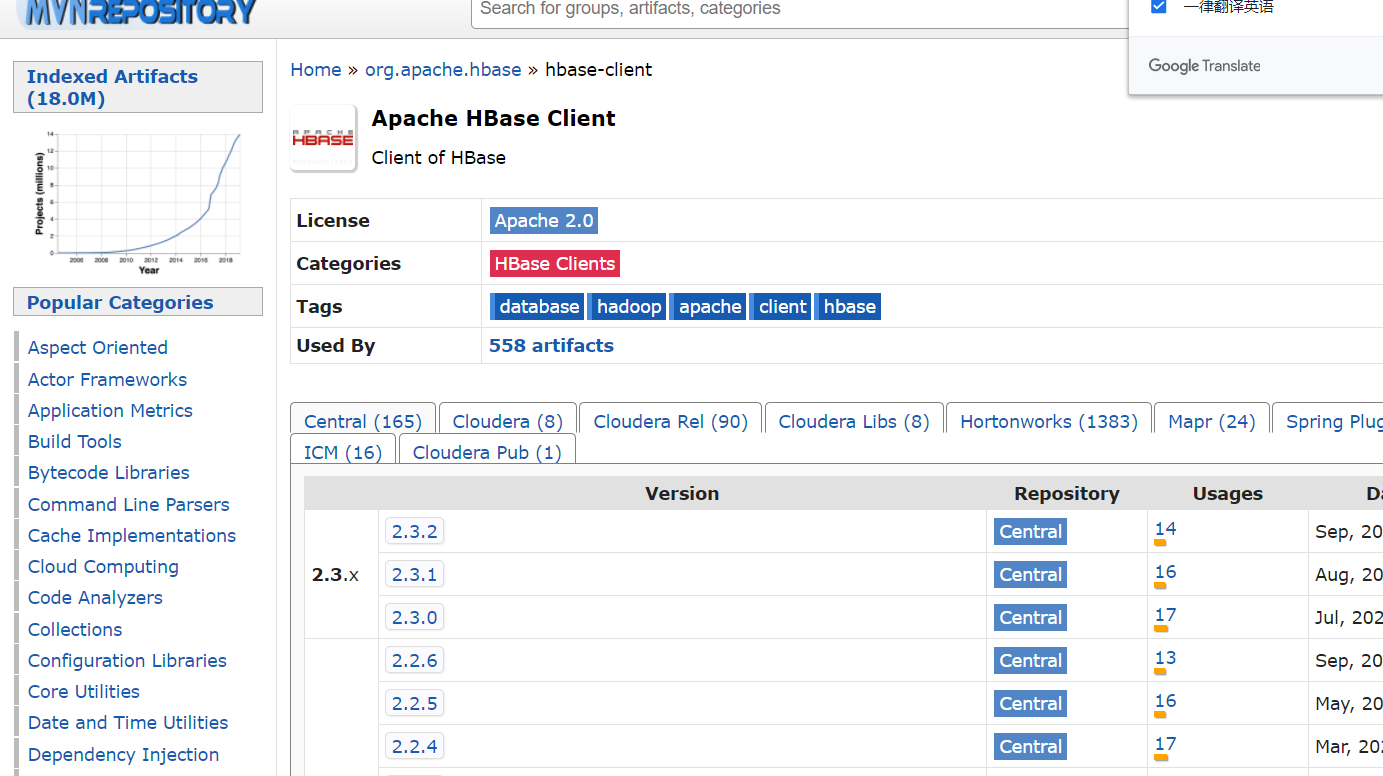Open the 14 usages link for 2.3.2

click(x=1165, y=529)
